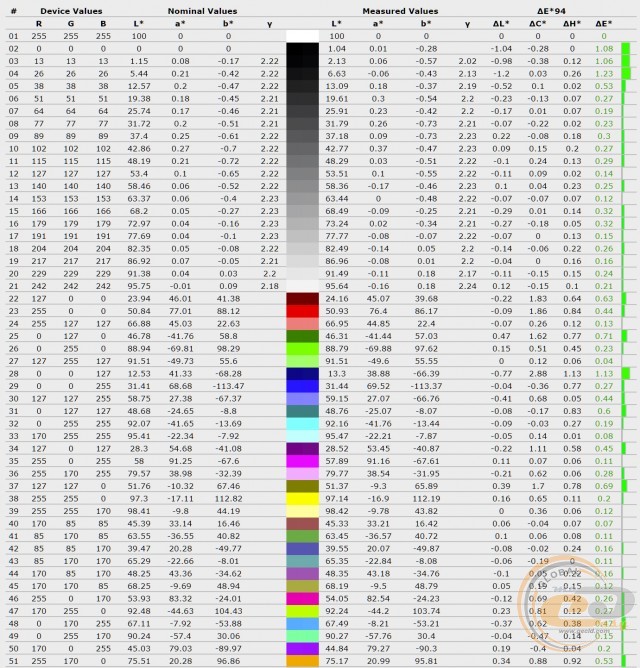Click nominal a* value '91.25' in row 35
This screenshot has height=668, width=640.
[x=180, y=461]
